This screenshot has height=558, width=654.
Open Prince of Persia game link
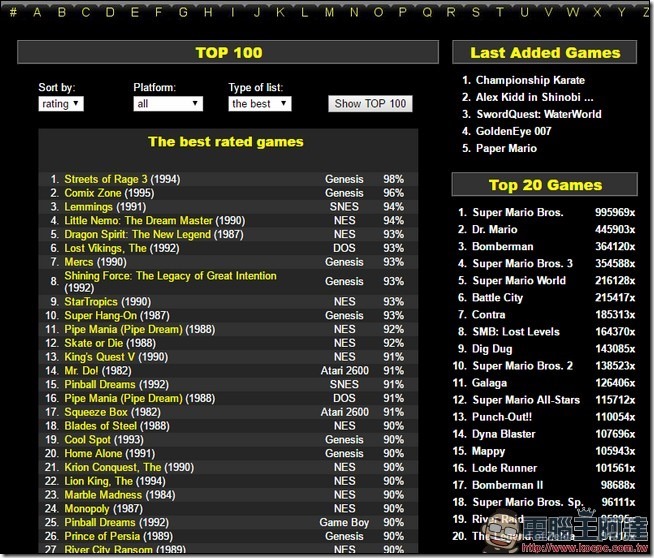[102, 536]
